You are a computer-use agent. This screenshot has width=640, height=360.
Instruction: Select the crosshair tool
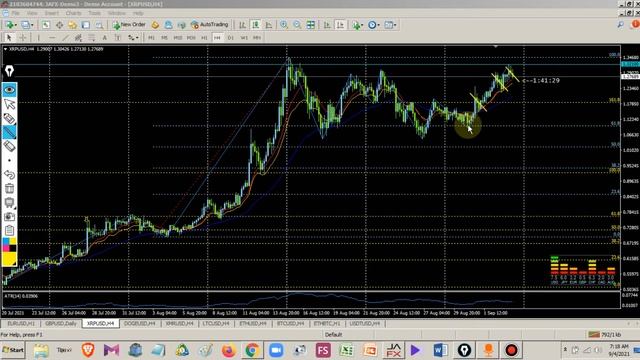[23, 38]
